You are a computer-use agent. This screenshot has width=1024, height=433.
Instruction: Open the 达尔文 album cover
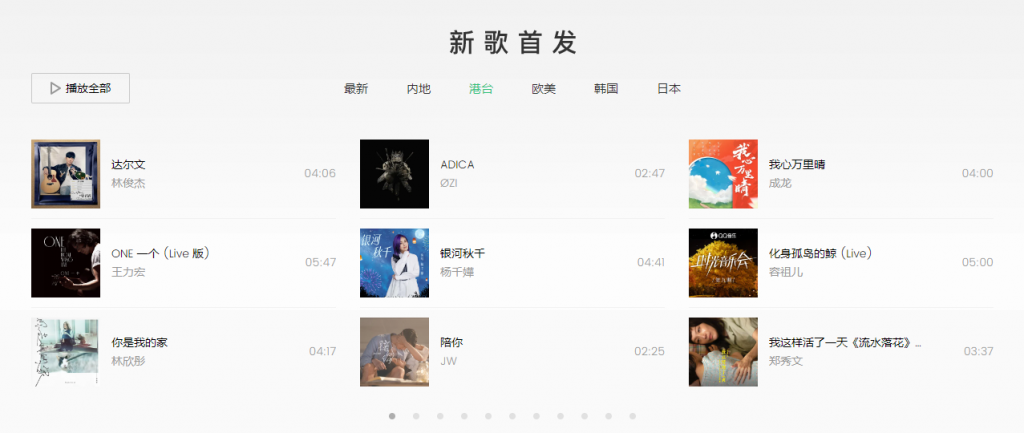(x=65, y=174)
